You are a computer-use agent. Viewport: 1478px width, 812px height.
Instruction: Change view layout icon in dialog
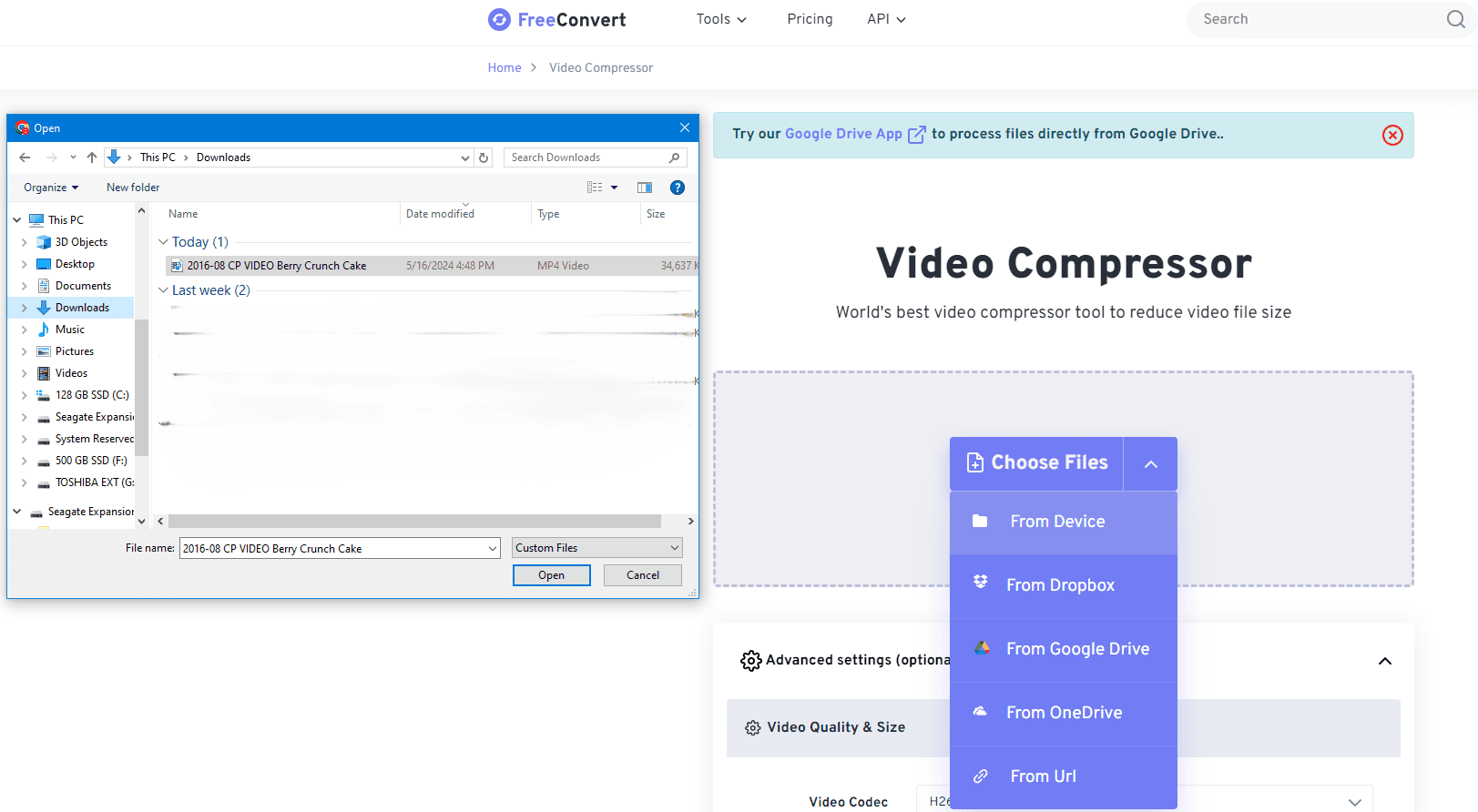(595, 188)
